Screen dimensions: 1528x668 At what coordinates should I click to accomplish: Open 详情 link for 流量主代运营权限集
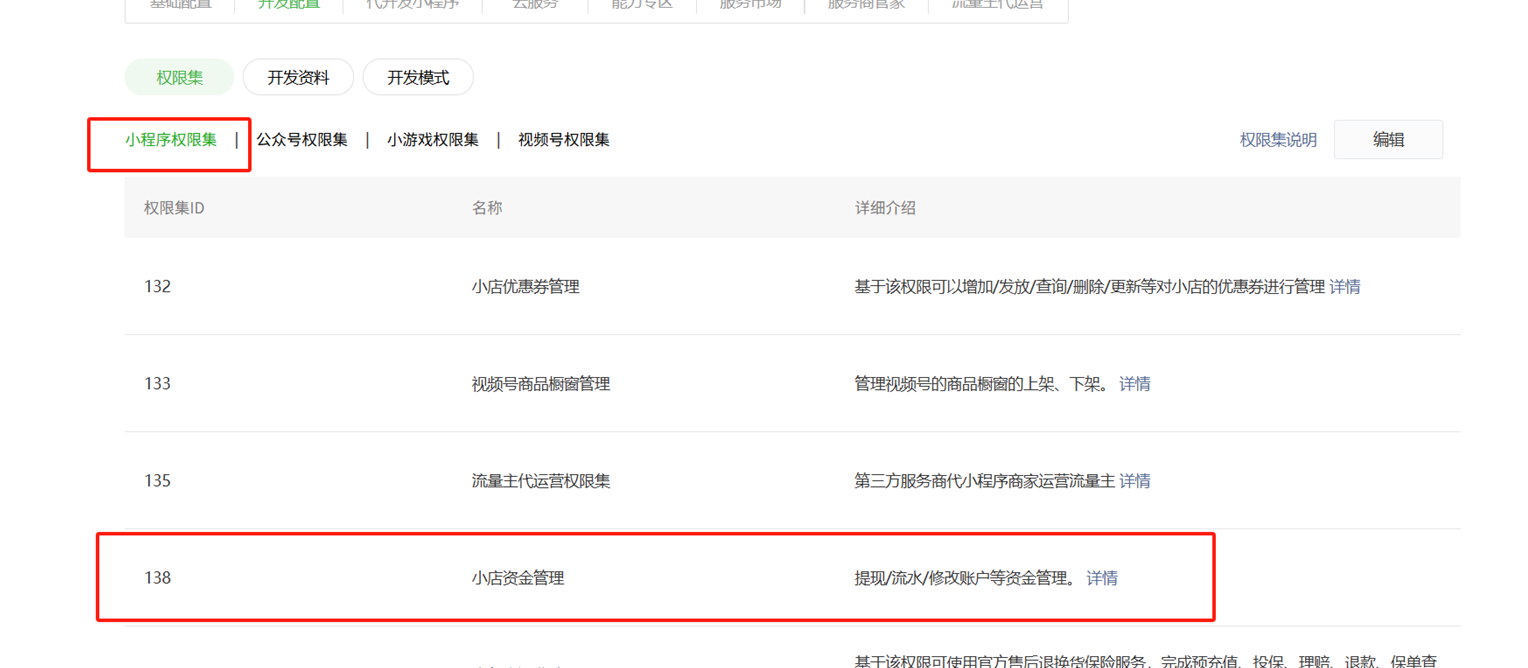1135,481
